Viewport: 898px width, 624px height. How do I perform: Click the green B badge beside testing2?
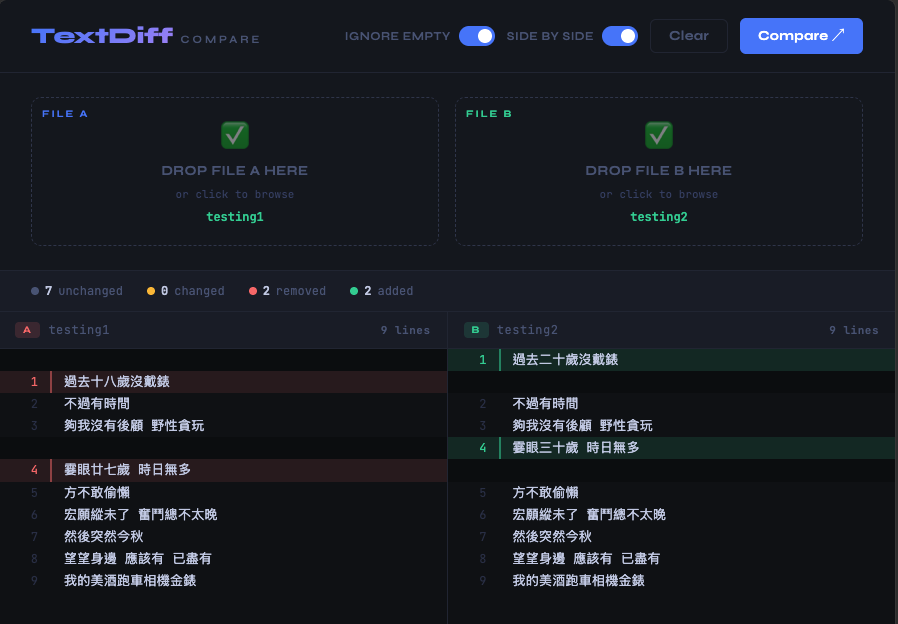tap(476, 330)
